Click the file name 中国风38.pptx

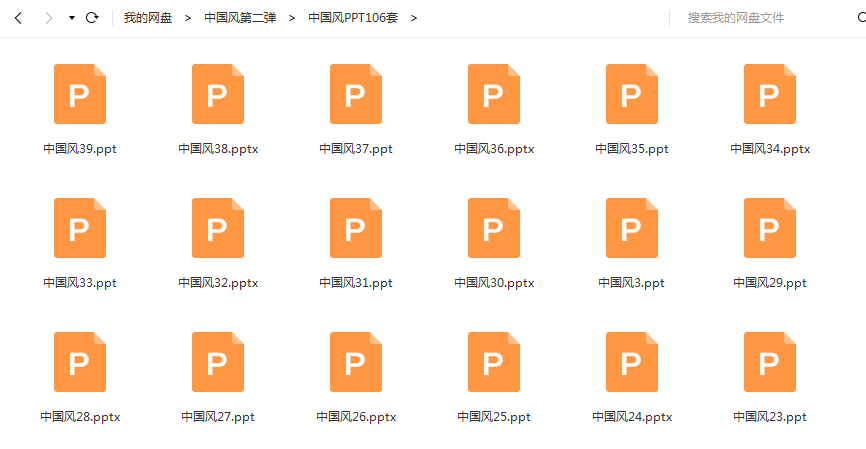click(x=218, y=149)
